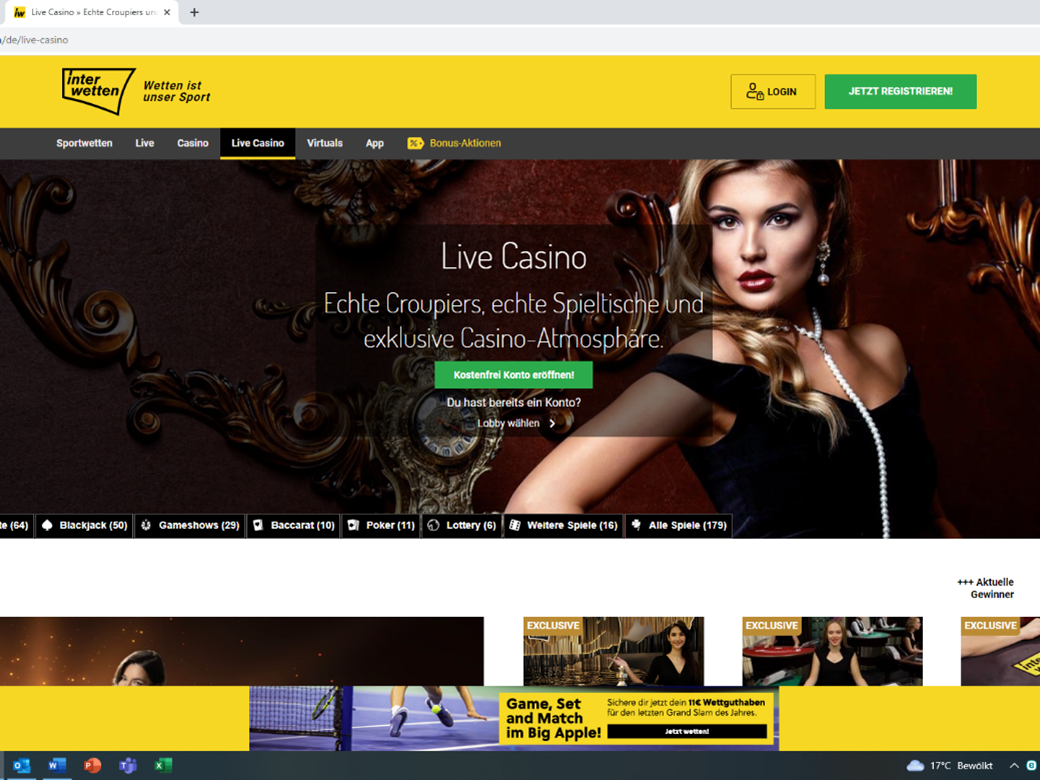Launch Excel from the taskbar
The image size is (1040, 780).
[163, 766]
